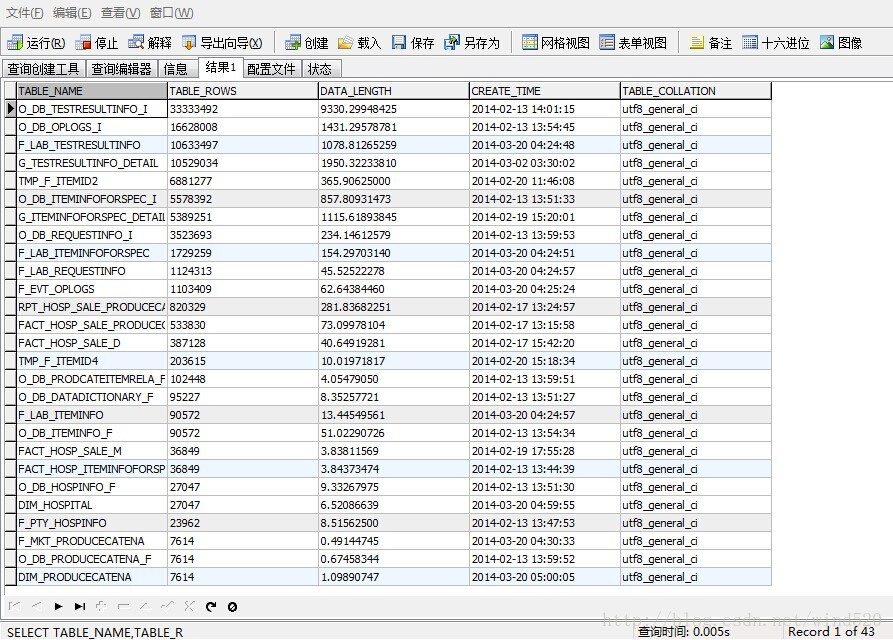Click the TMP_F_ITEMID2 cell

point(92,181)
